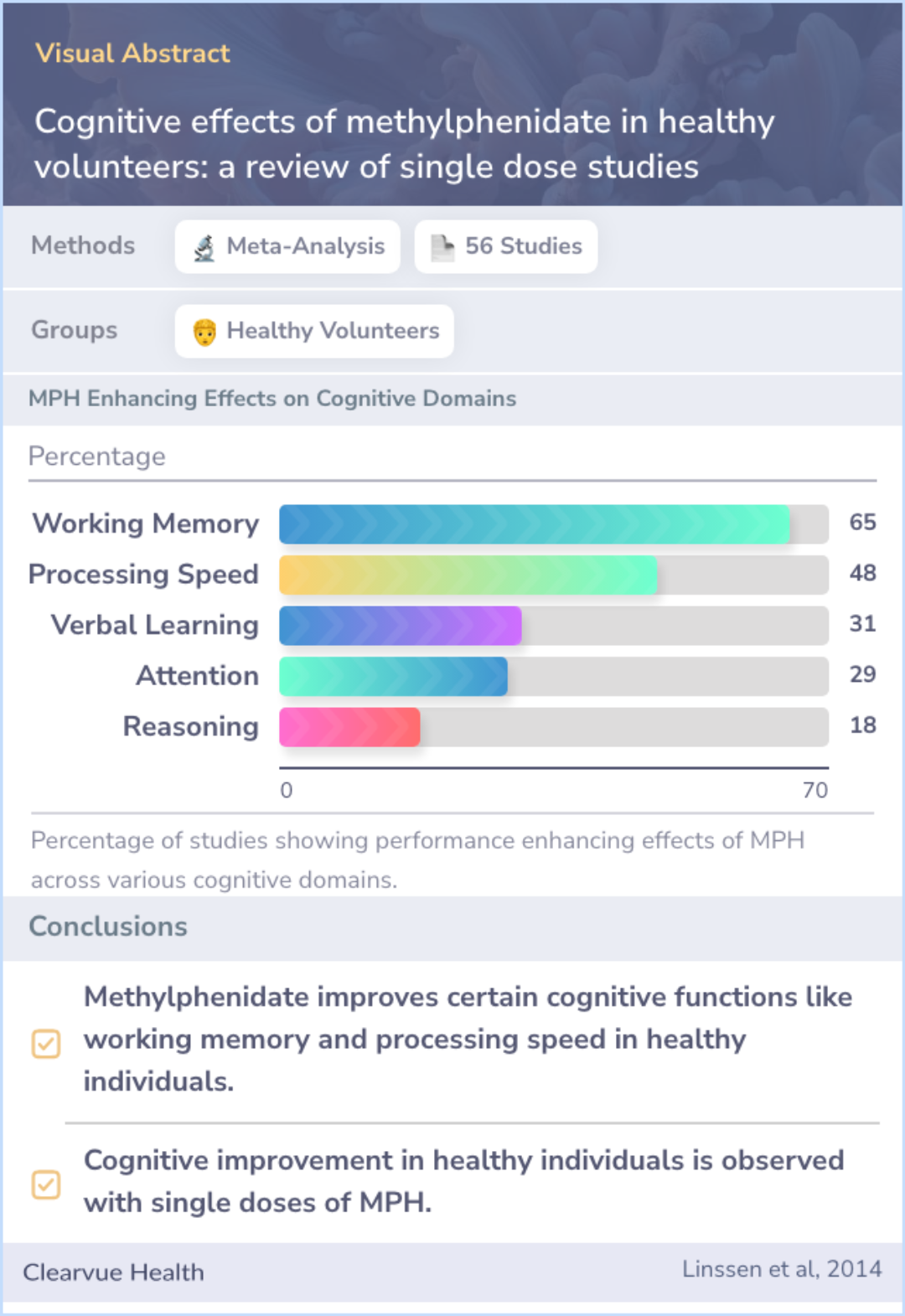Click the Working Memory value 65
Image resolution: width=905 pixels, height=1316 pixels.
tap(862, 523)
